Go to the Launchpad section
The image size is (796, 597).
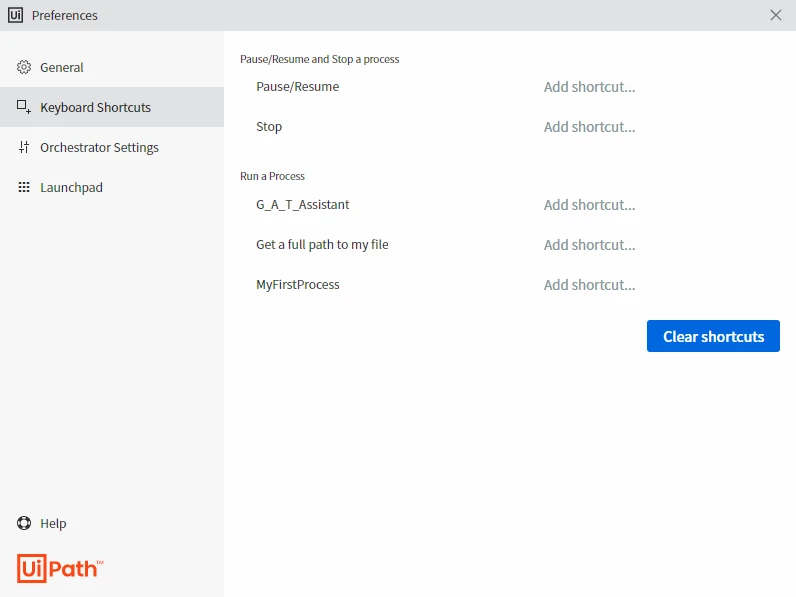112,187
